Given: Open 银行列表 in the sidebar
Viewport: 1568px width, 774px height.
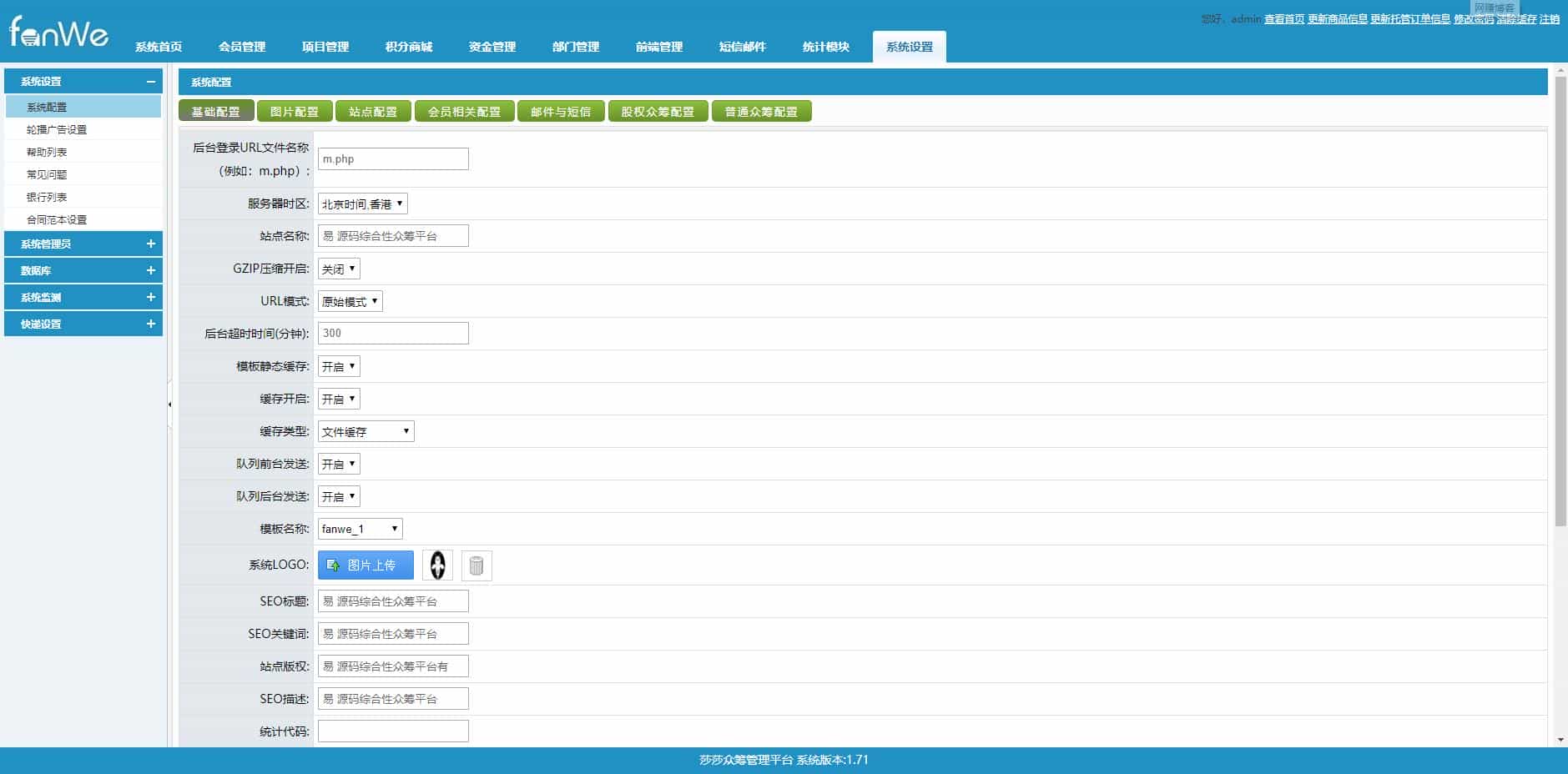Looking at the screenshot, I should click(x=83, y=197).
